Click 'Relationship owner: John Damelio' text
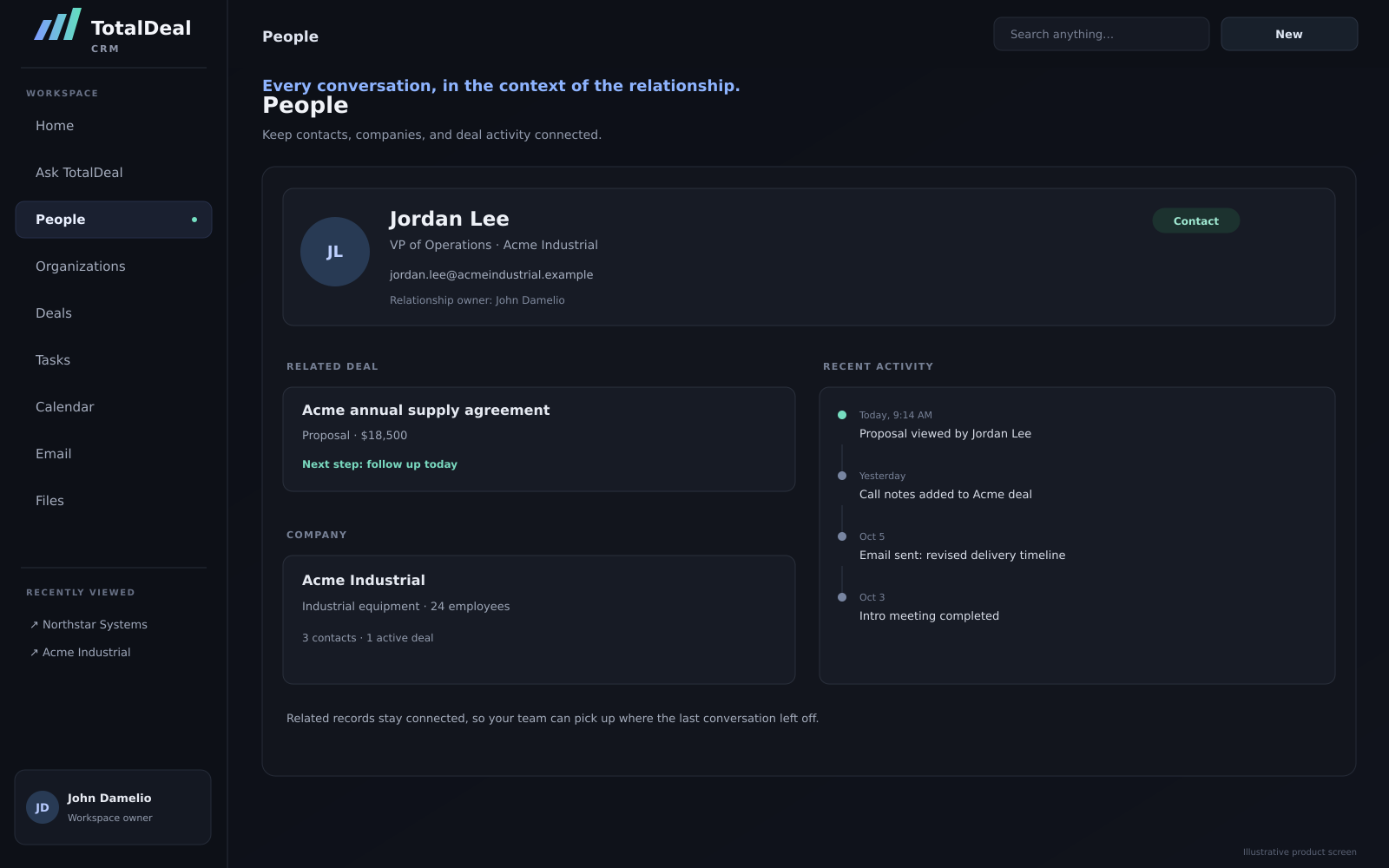This screenshot has width=1389, height=868. click(x=477, y=300)
